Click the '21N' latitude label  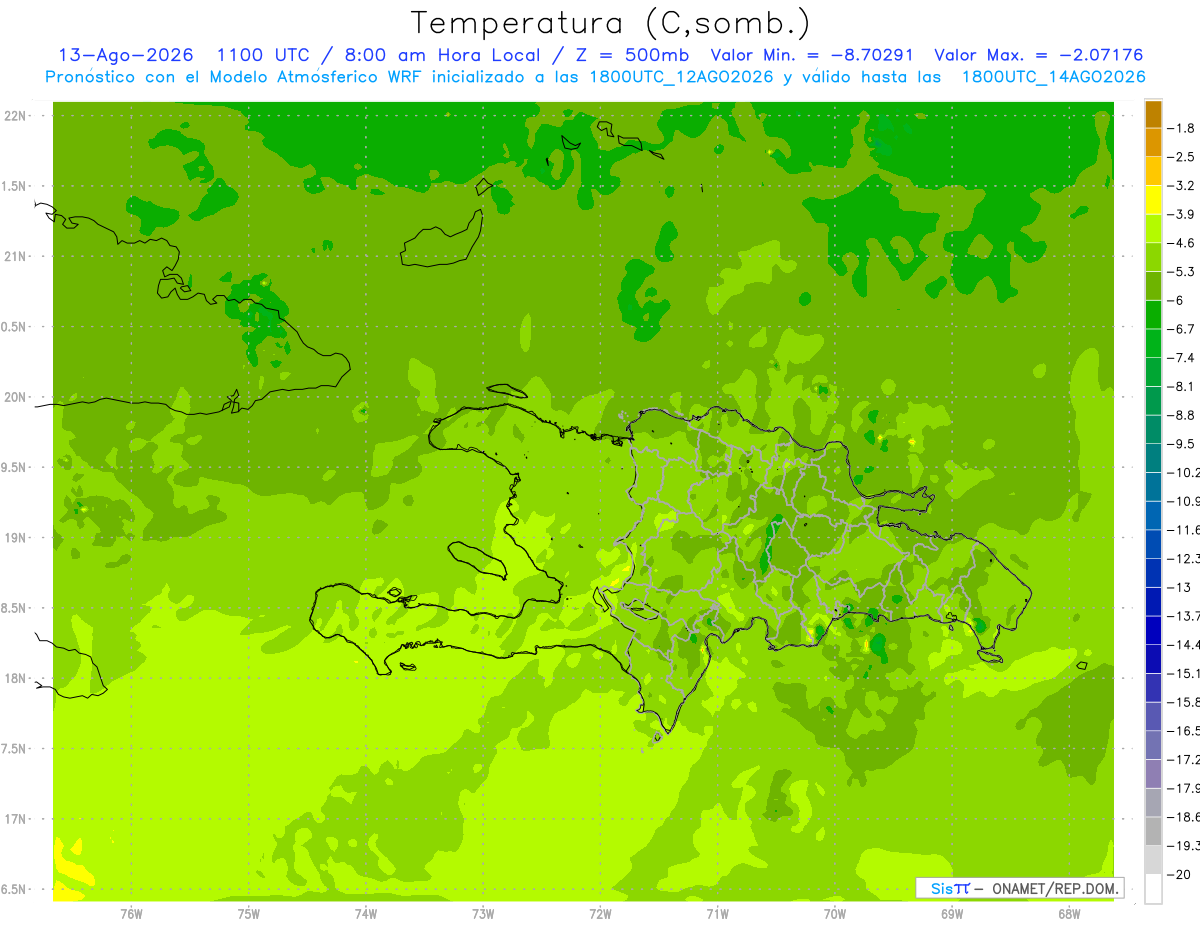[16, 257]
